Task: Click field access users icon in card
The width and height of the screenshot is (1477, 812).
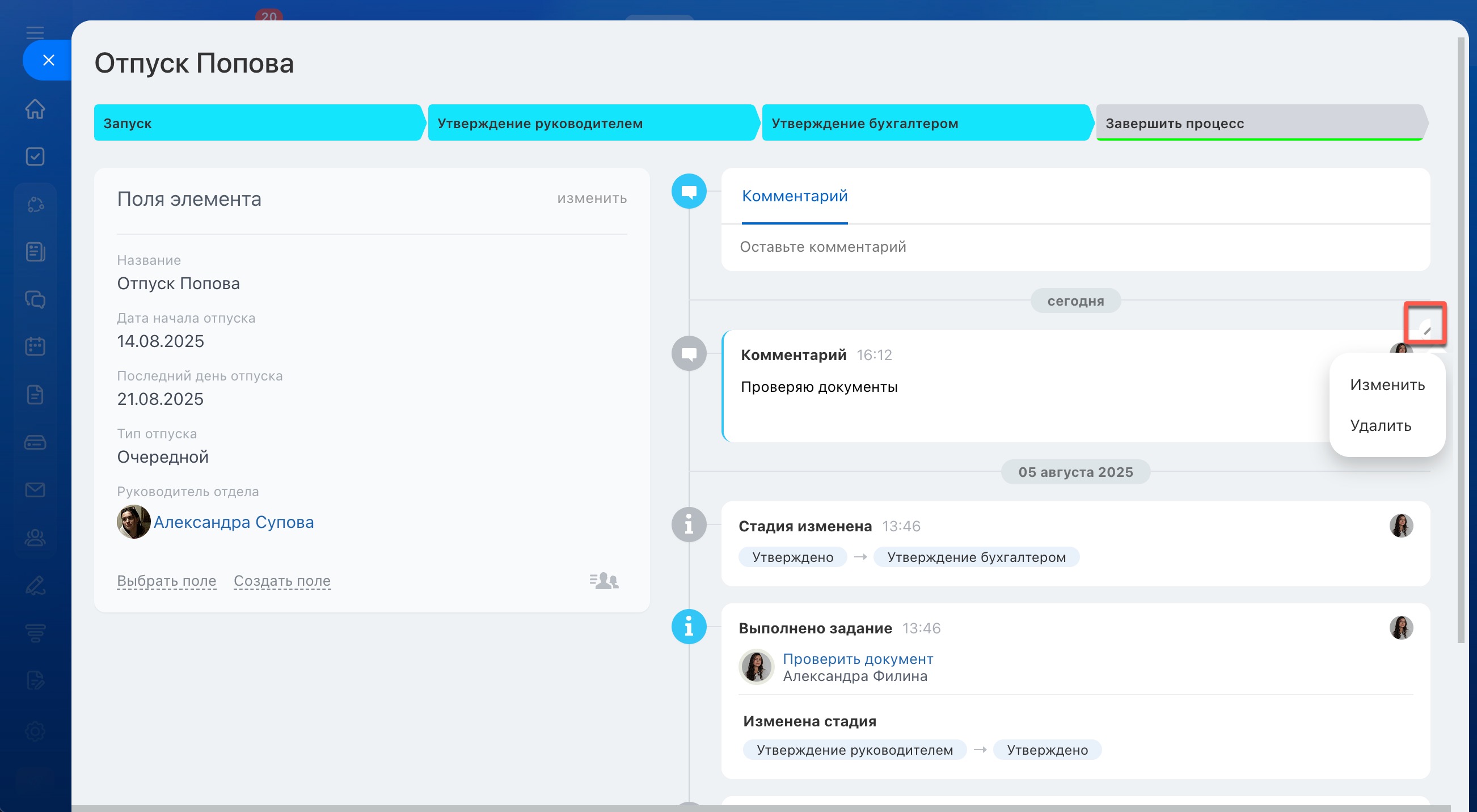Action: click(x=604, y=581)
